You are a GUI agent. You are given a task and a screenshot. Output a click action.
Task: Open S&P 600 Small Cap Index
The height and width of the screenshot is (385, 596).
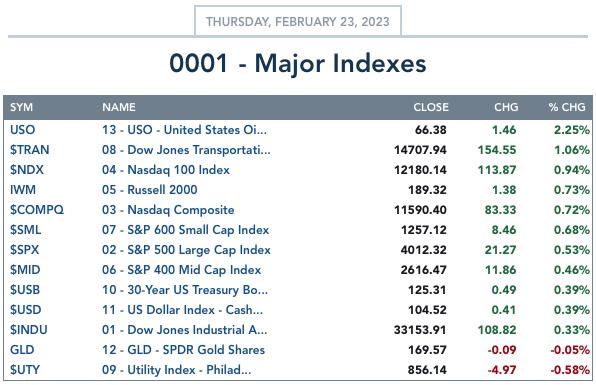point(185,230)
